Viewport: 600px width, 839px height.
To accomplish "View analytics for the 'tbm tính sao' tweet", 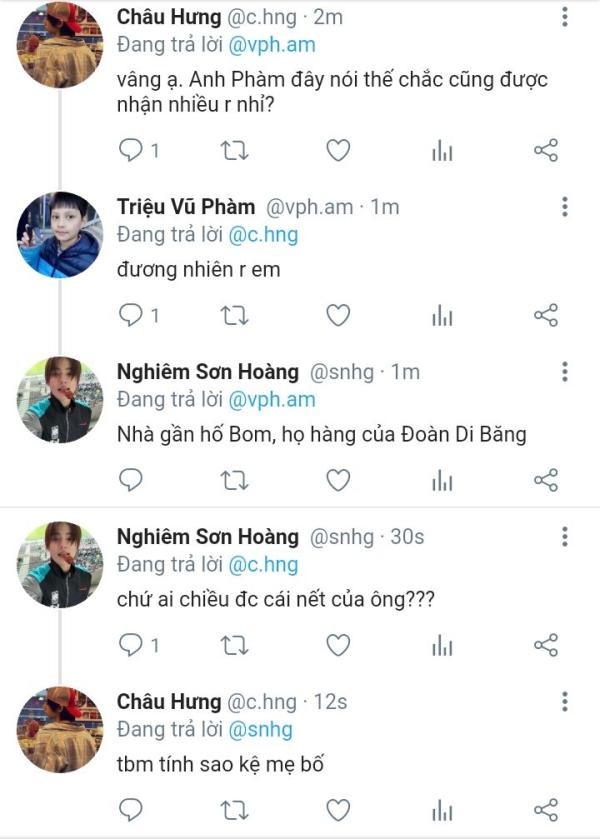I will 441,809.
